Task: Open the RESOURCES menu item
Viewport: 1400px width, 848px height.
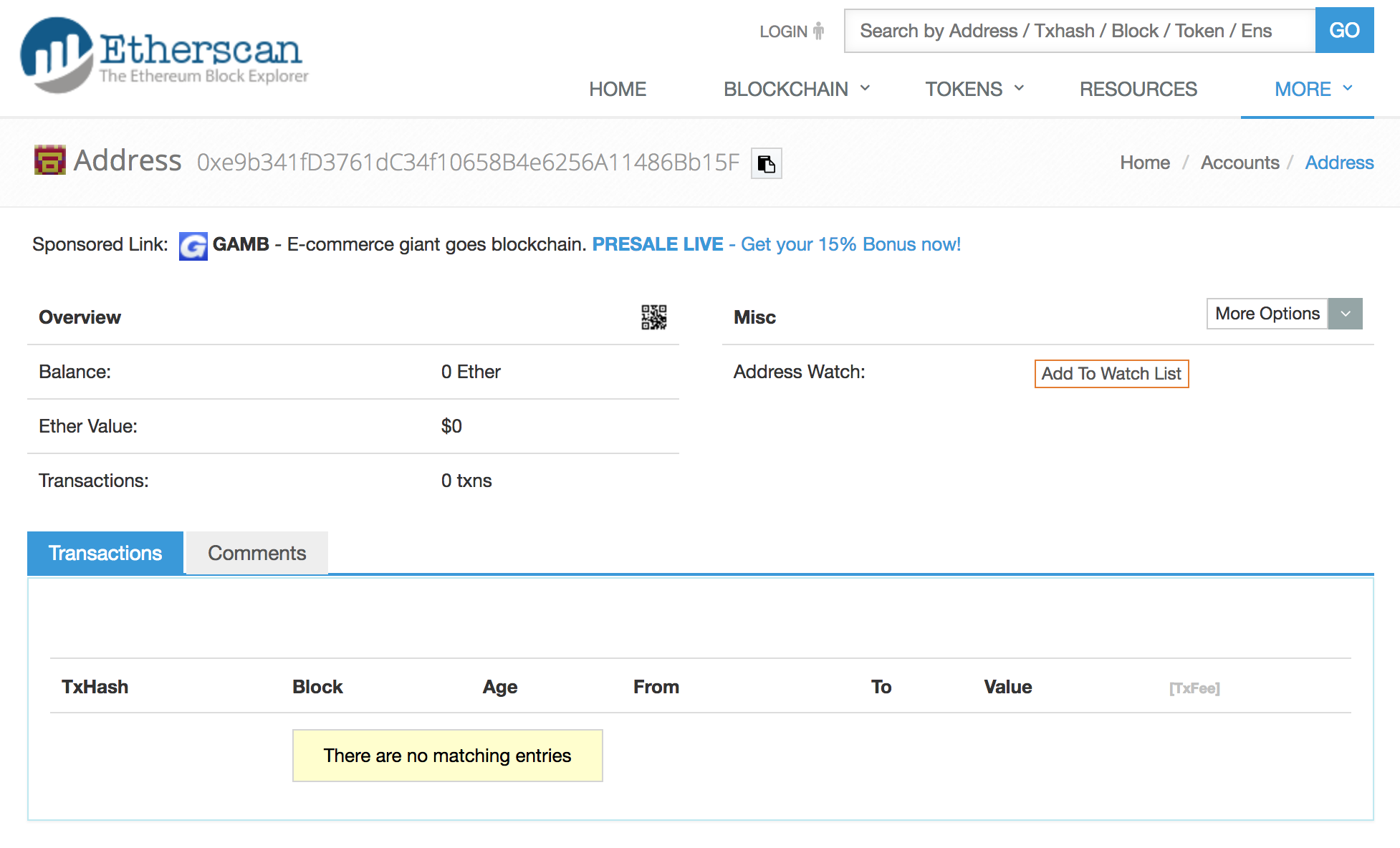Action: 1138,89
